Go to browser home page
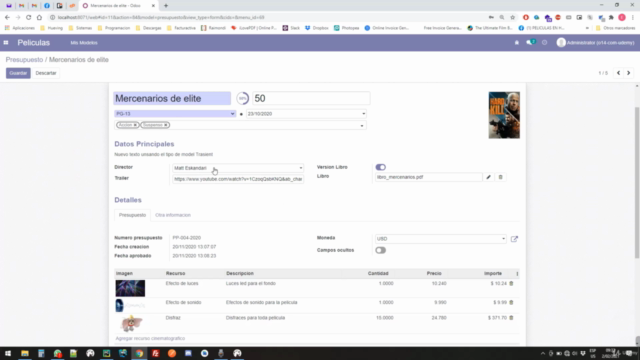This screenshot has height=360, width=640. click(39, 17)
